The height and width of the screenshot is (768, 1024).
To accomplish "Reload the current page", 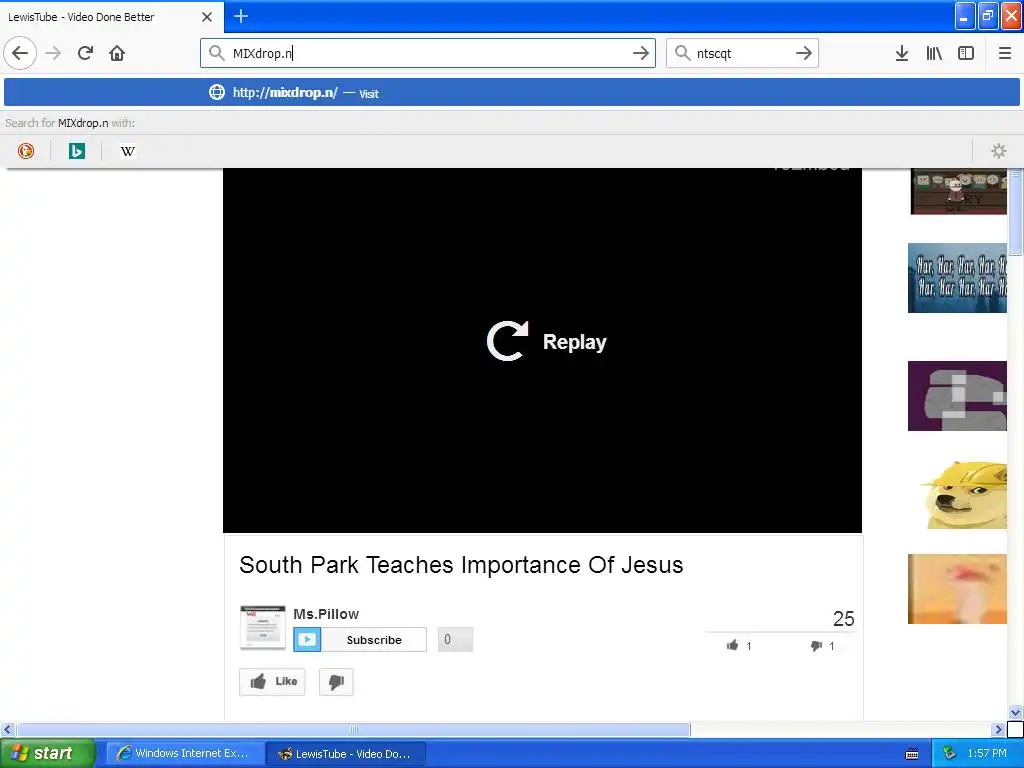I will 85,53.
